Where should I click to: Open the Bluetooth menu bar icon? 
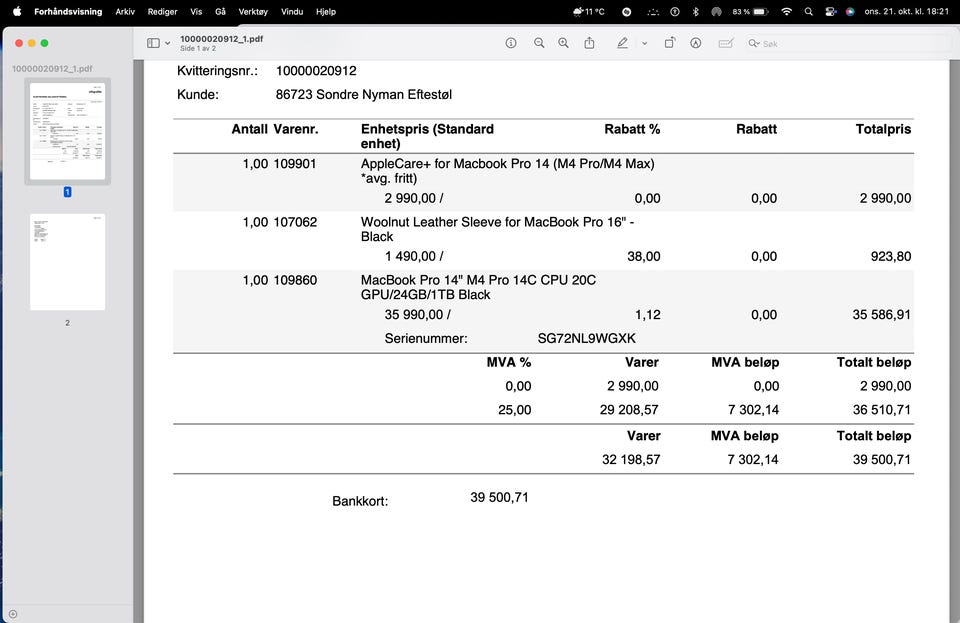pyautogui.click(x=696, y=12)
